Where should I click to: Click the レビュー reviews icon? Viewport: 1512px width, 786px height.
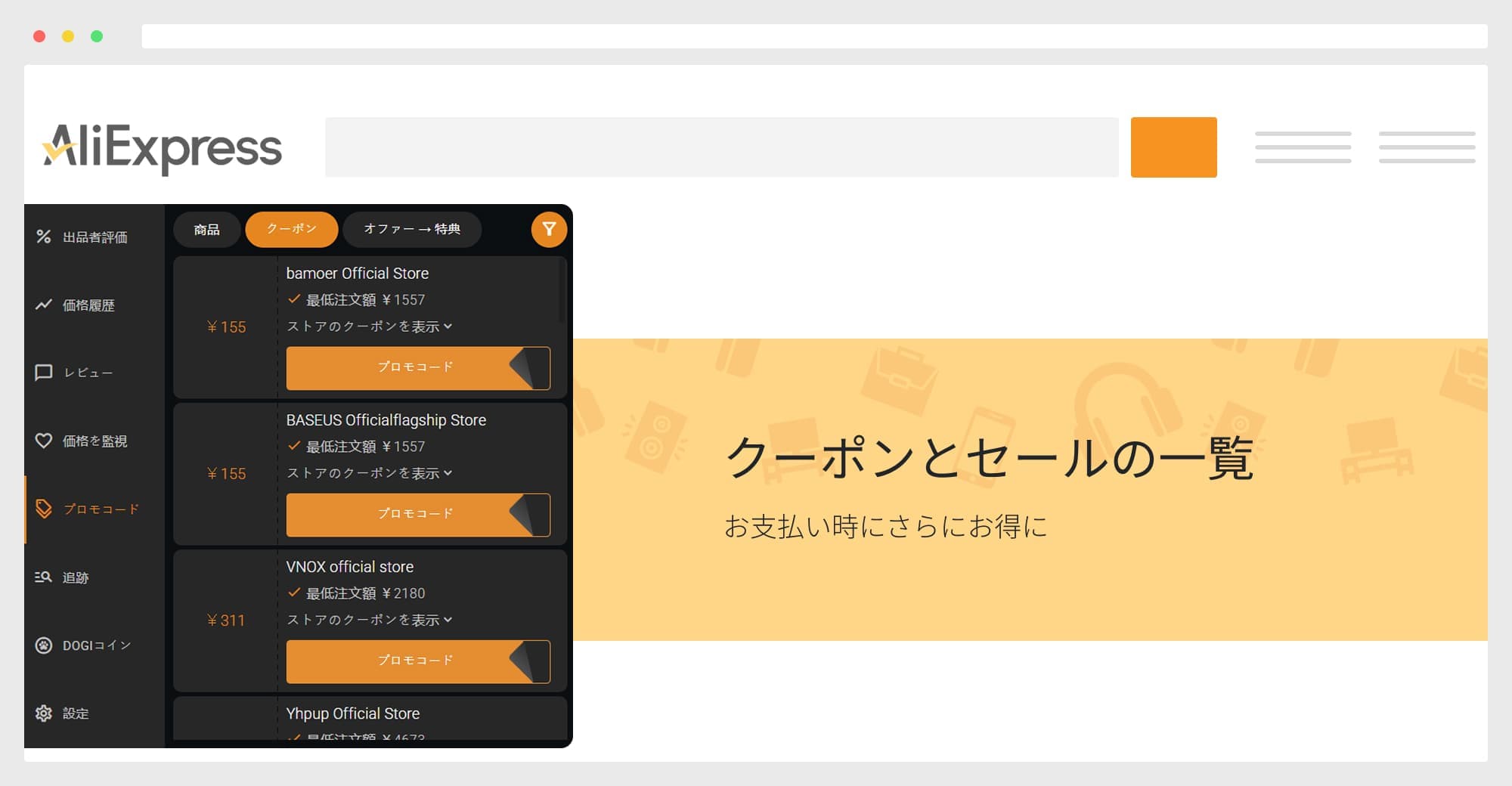tap(43, 373)
